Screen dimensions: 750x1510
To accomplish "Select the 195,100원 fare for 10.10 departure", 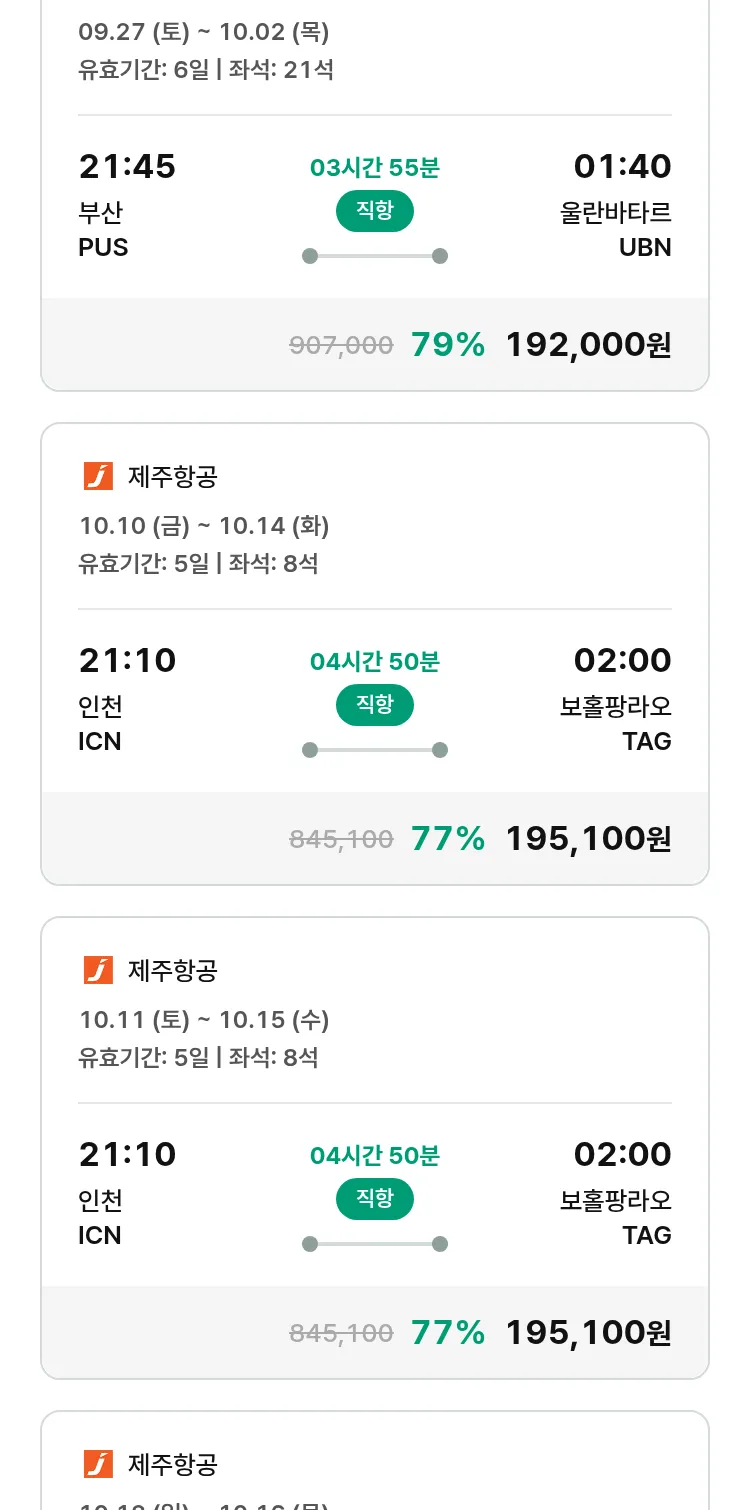I will 588,839.
